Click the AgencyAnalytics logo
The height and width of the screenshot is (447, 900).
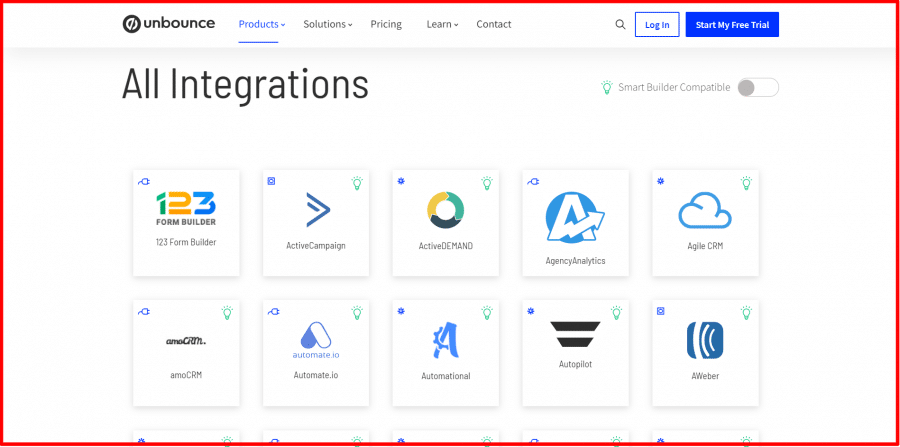coord(575,218)
